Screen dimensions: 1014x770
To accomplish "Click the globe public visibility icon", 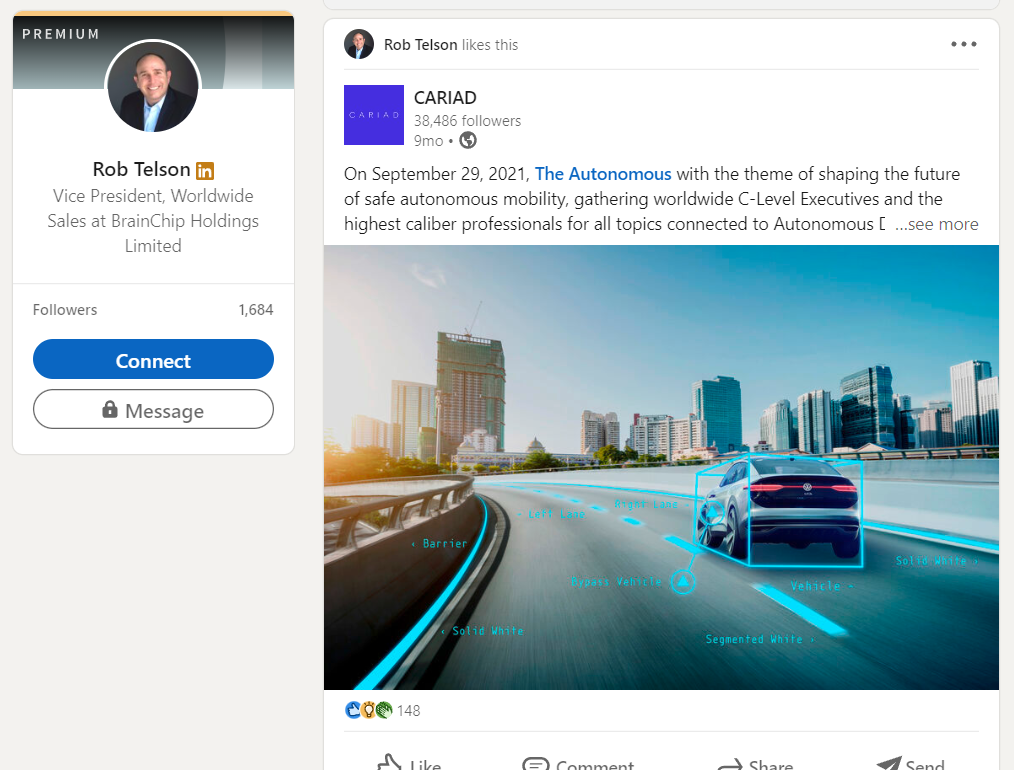I will click(x=468, y=140).
